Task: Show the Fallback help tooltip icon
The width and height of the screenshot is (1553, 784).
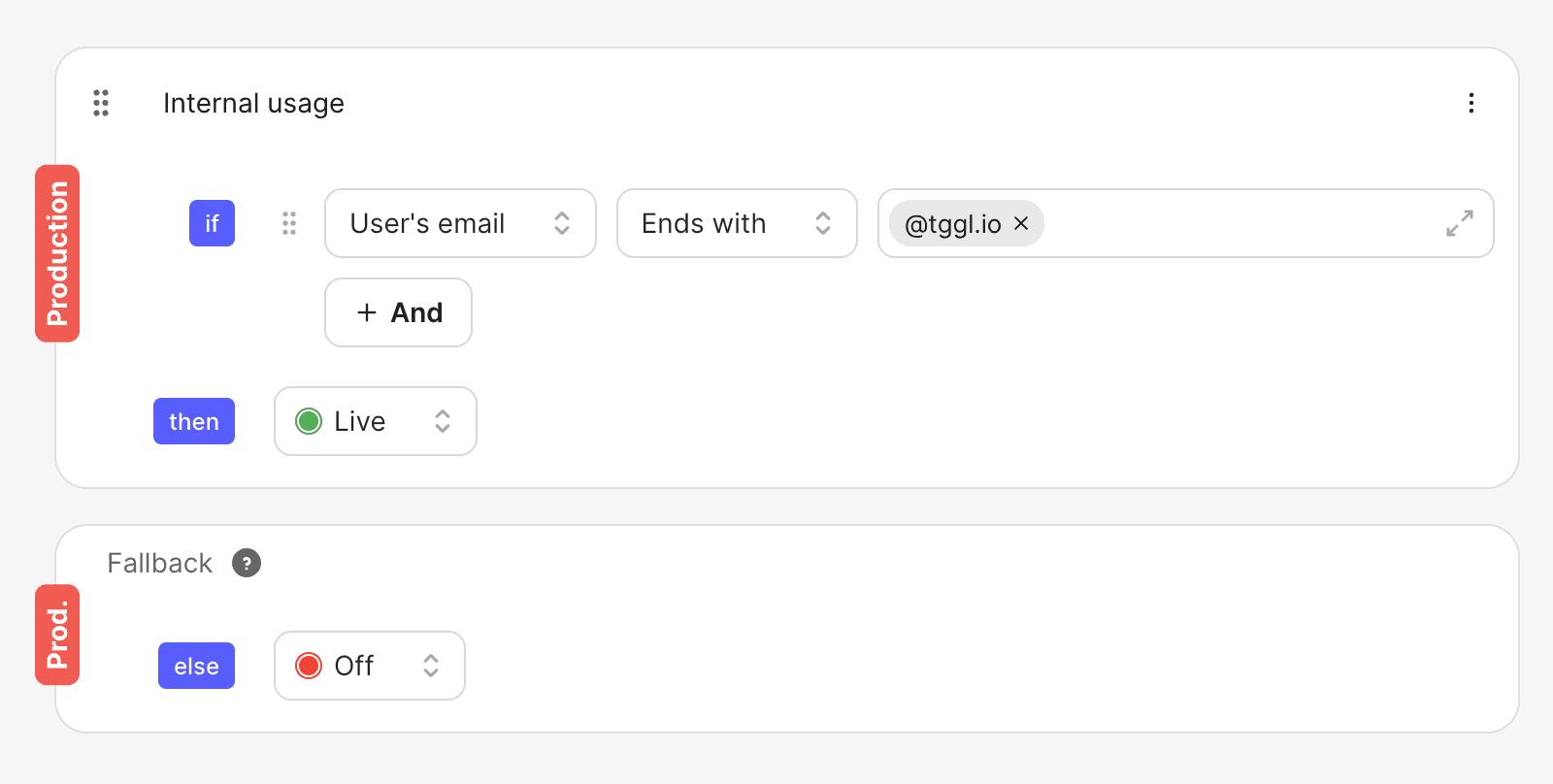Action: pyautogui.click(x=247, y=563)
